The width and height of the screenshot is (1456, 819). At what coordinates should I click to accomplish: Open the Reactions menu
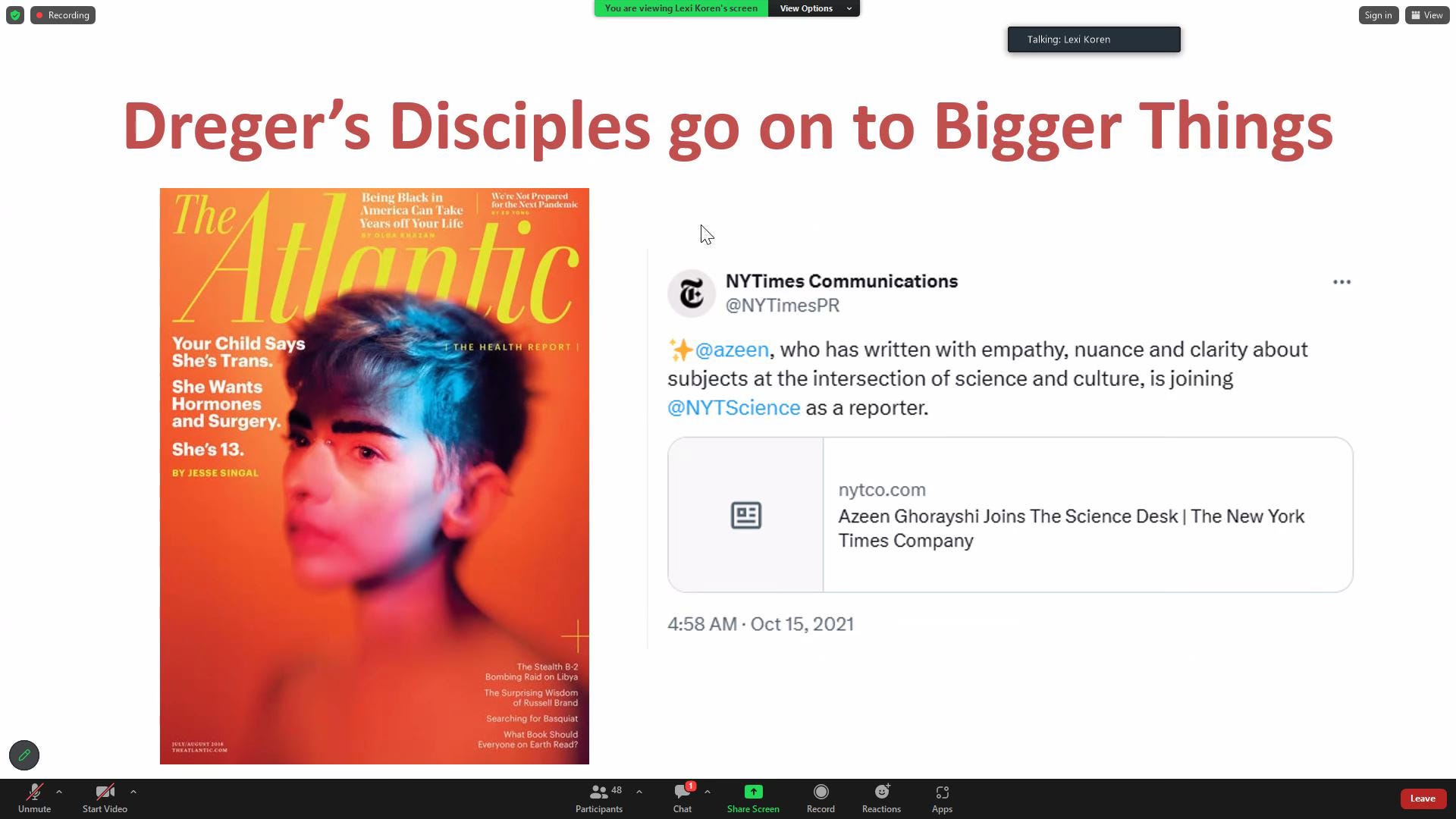coord(881,799)
